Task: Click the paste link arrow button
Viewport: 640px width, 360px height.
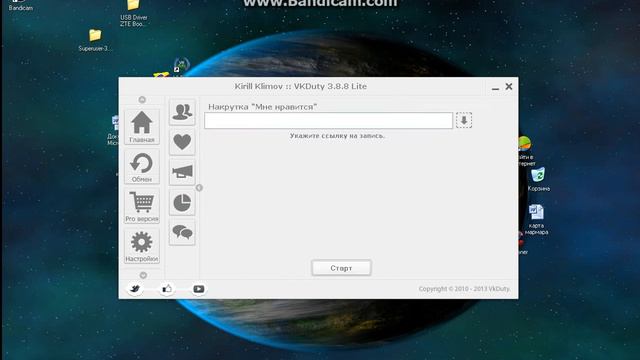Action: click(x=464, y=120)
